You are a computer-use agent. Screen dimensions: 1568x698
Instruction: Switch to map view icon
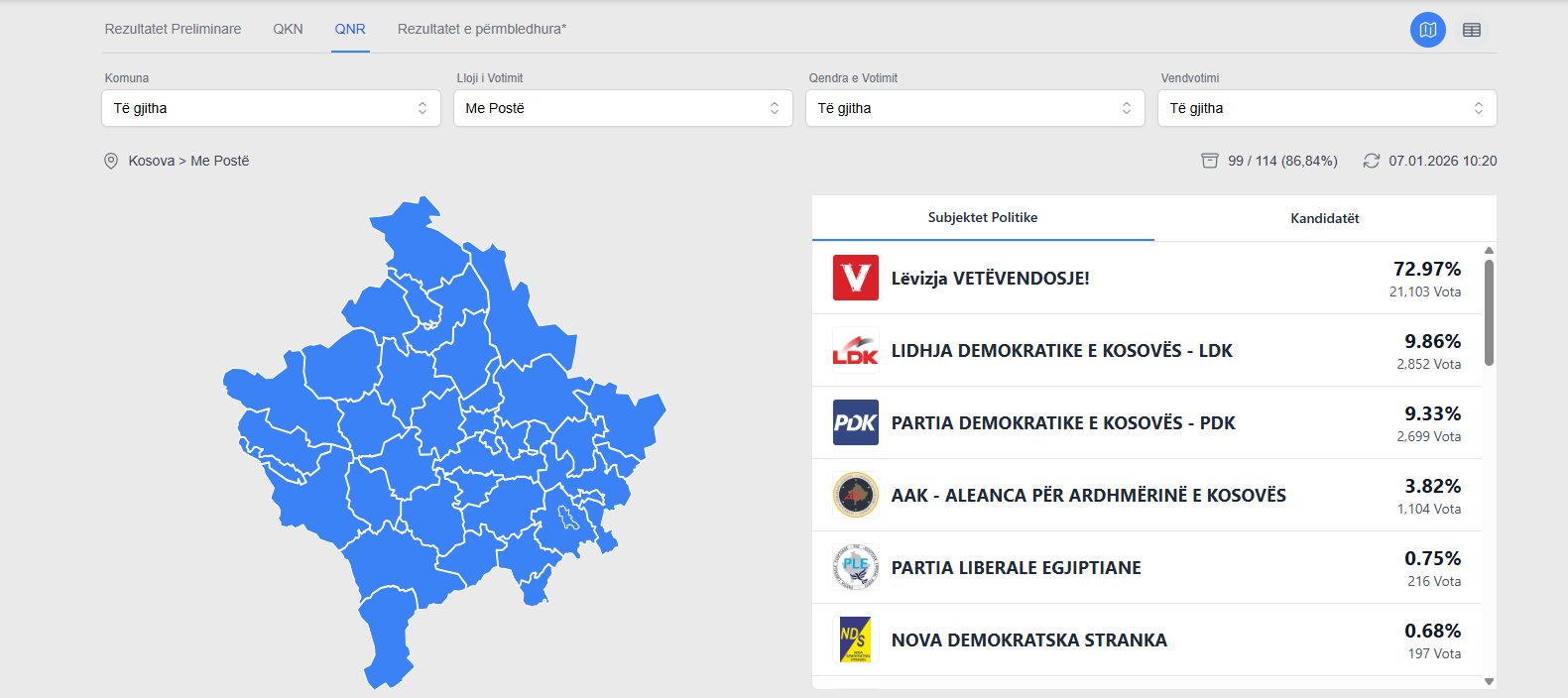(1427, 30)
